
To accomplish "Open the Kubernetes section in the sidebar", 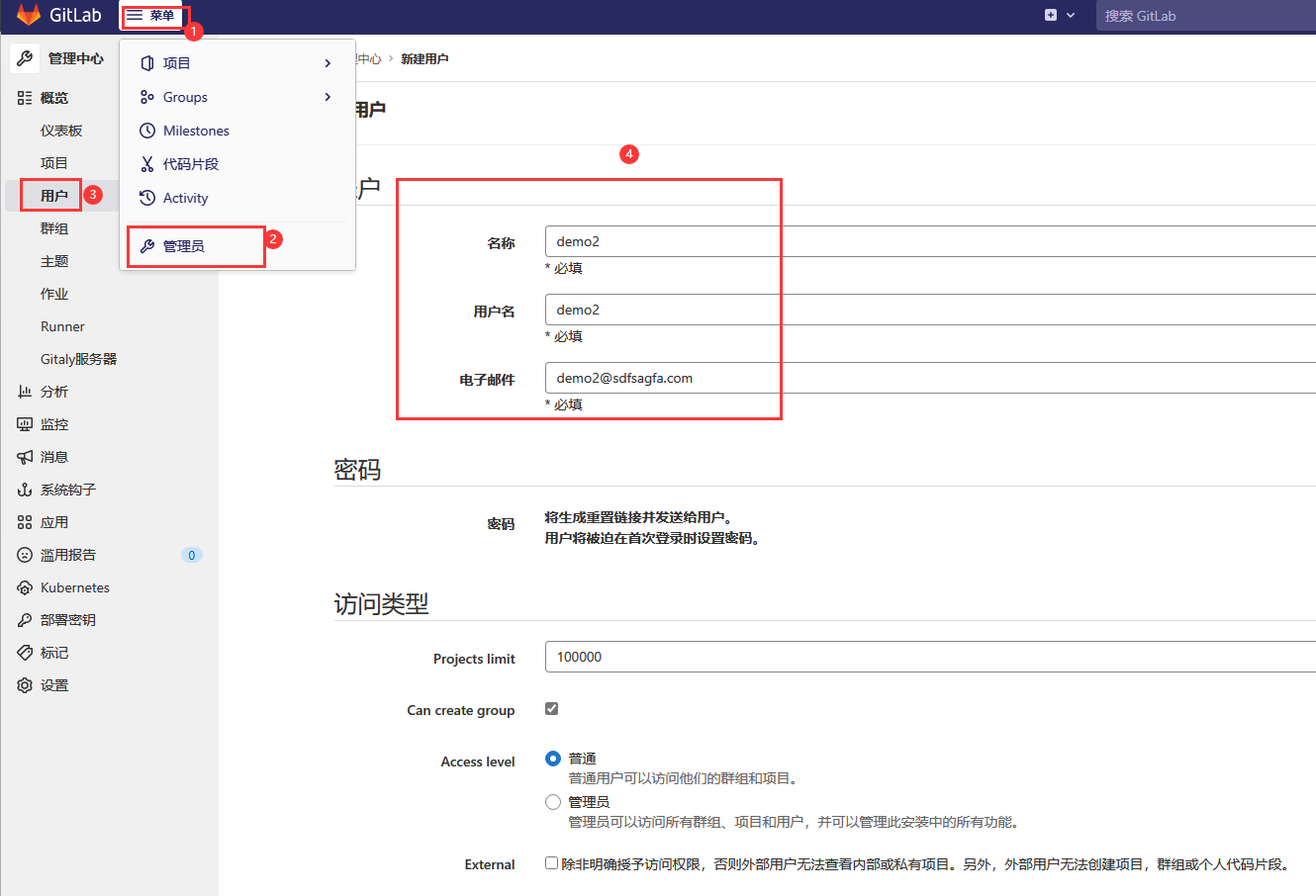I will [x=76, y=586].
